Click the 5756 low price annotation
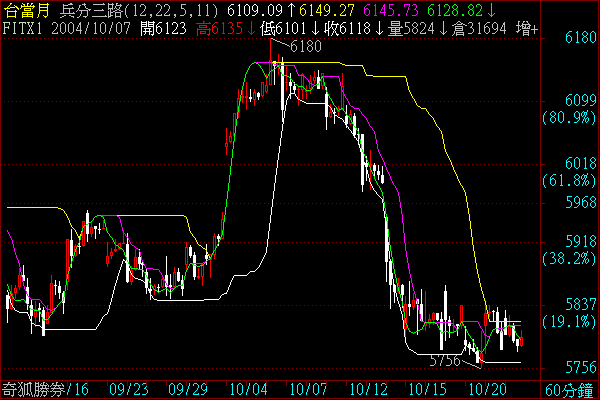 443,360
